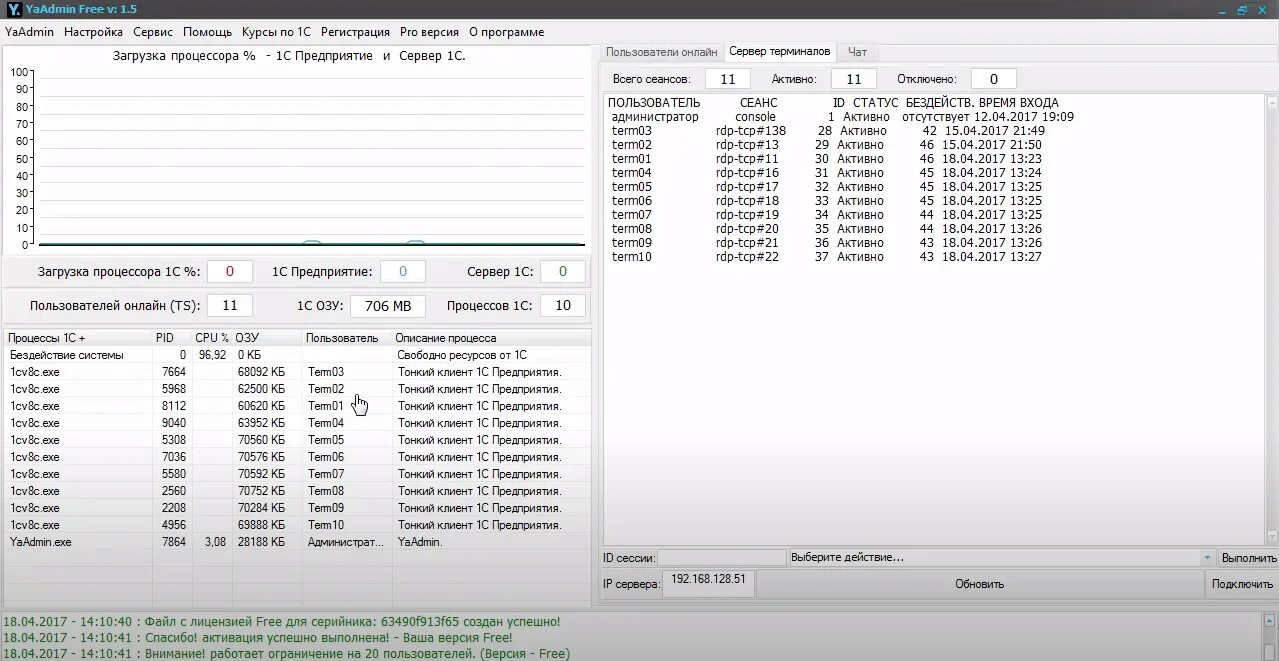Open the Настройка menu
The height and width of the screenshot is (661, 1279).
[x=93, y=32]
